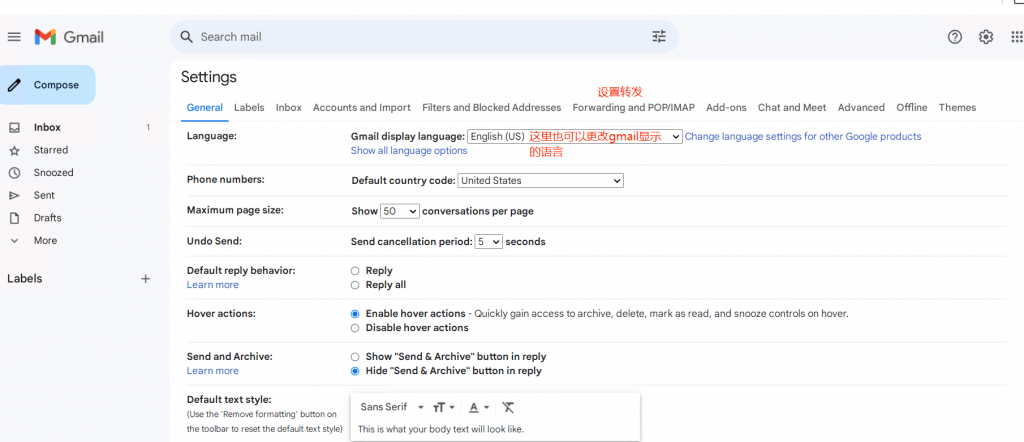Viewport: 1024px width, 442px height.
Task: Click the Inbox tray icon in sidebar
Action: tap(14, 127)
